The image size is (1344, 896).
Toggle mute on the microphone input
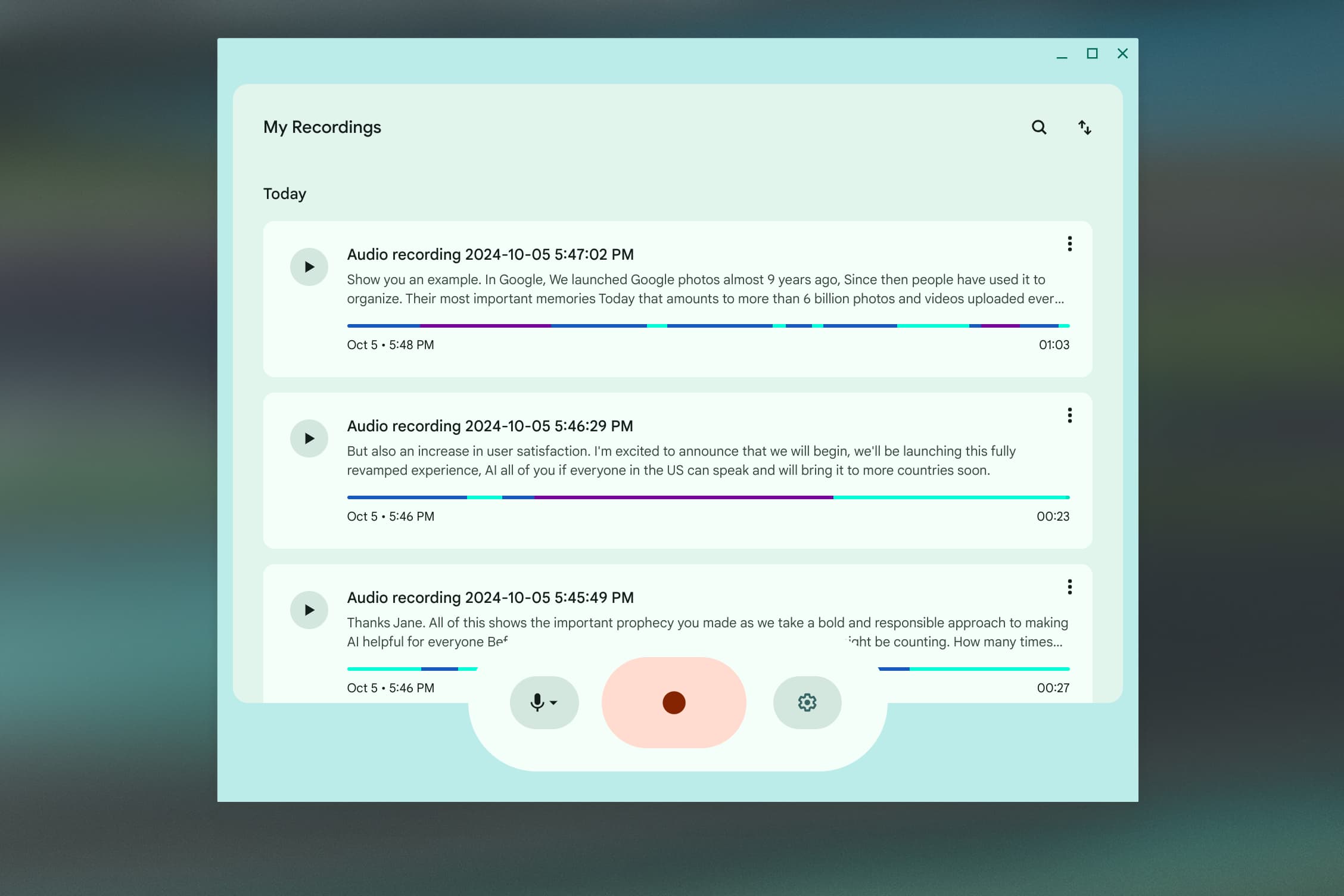[x=537, y=702]
